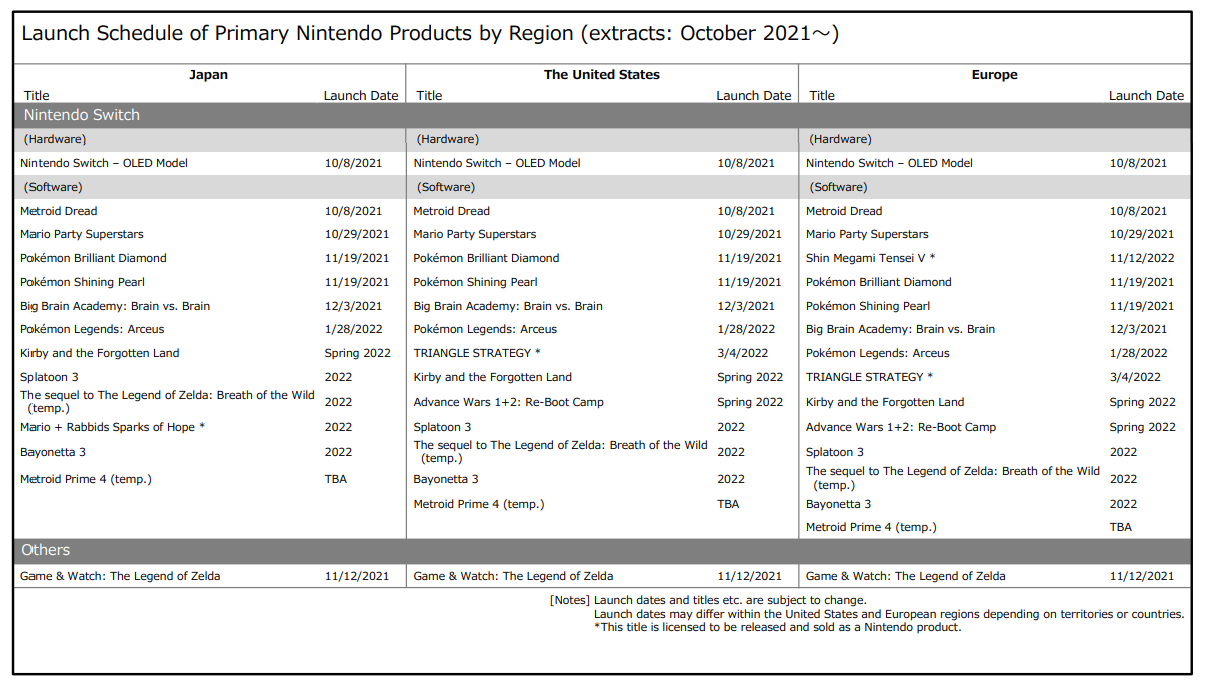Screen dimensions: 1205x680
Task: Click 'Pokémon Legends: Arceus' in the Europe column
Action: [x=878, y=353]
